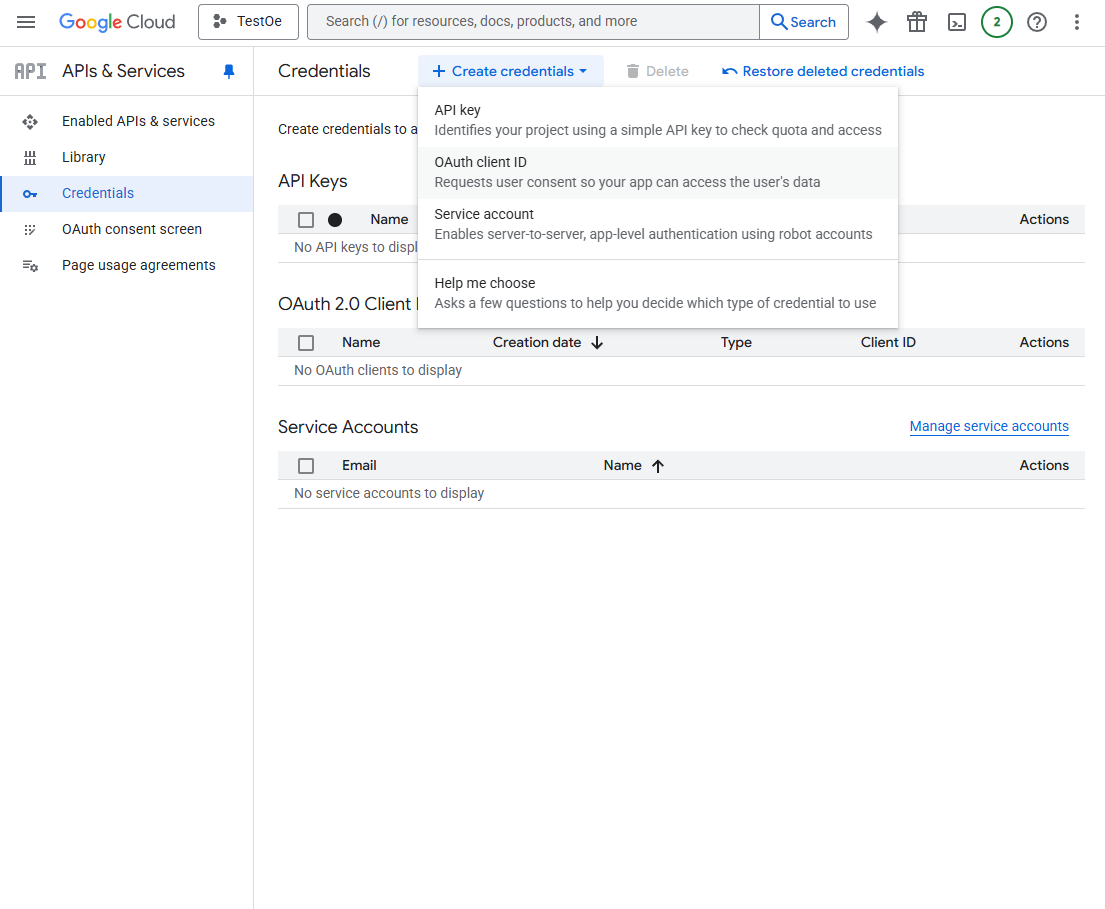
Task: Click the Service Accounts Actions column header
Action: (1044, 466)
